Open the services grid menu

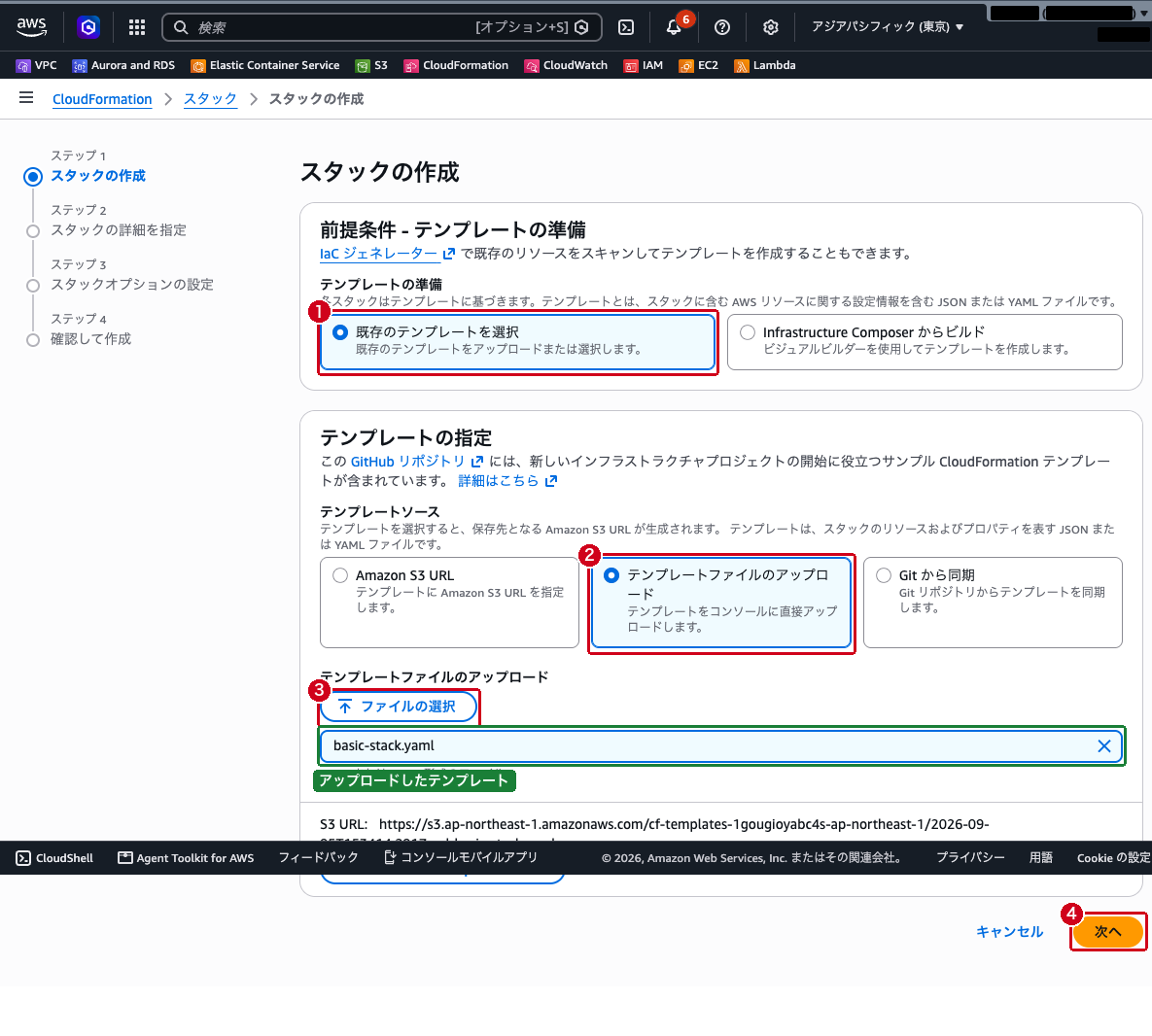point(137,27)
